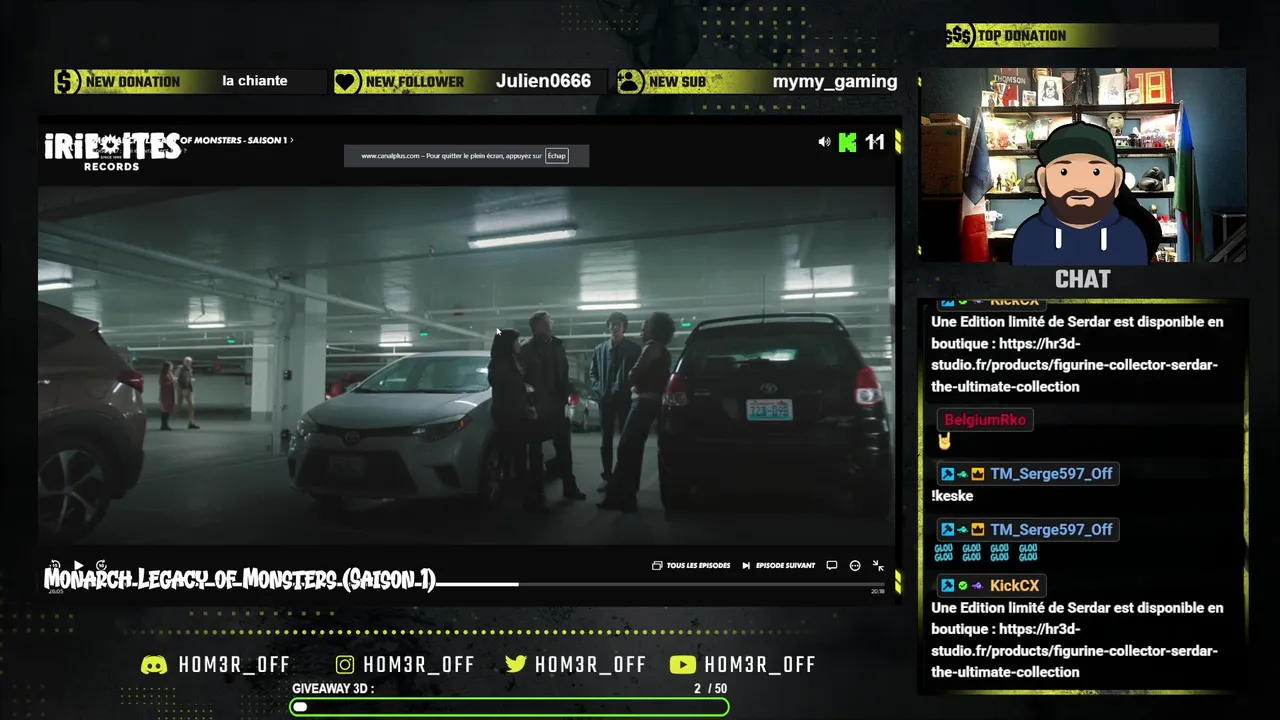This screenshot has width=1280, height=720.
Task: Click the Discord icon beside H0M3R_OFF
Action: click(x=154, y=664)
